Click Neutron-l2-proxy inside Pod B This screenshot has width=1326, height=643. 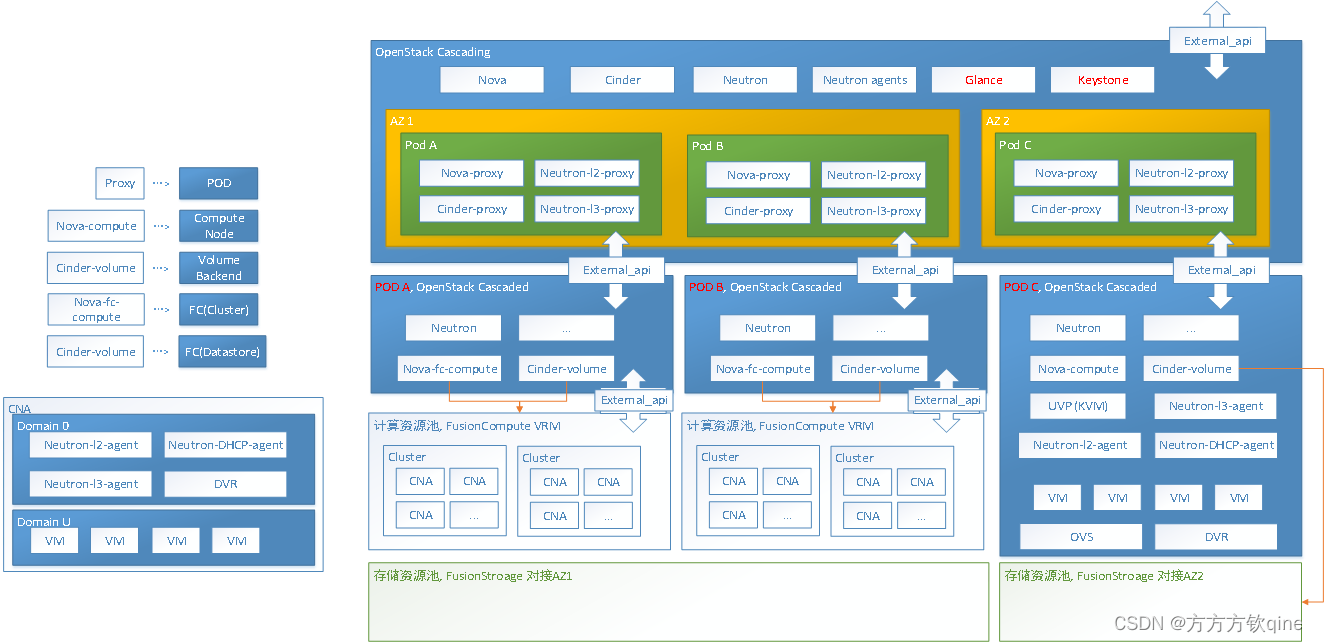874,175
